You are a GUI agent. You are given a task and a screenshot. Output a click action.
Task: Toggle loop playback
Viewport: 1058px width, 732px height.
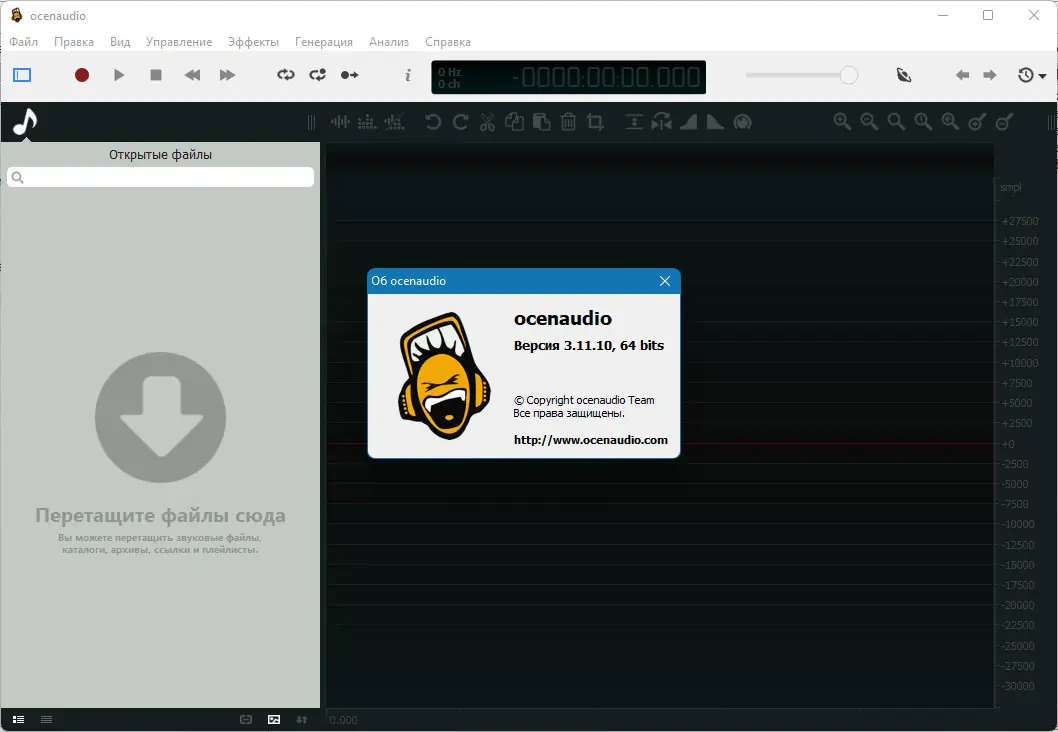(x=286, y=75)
